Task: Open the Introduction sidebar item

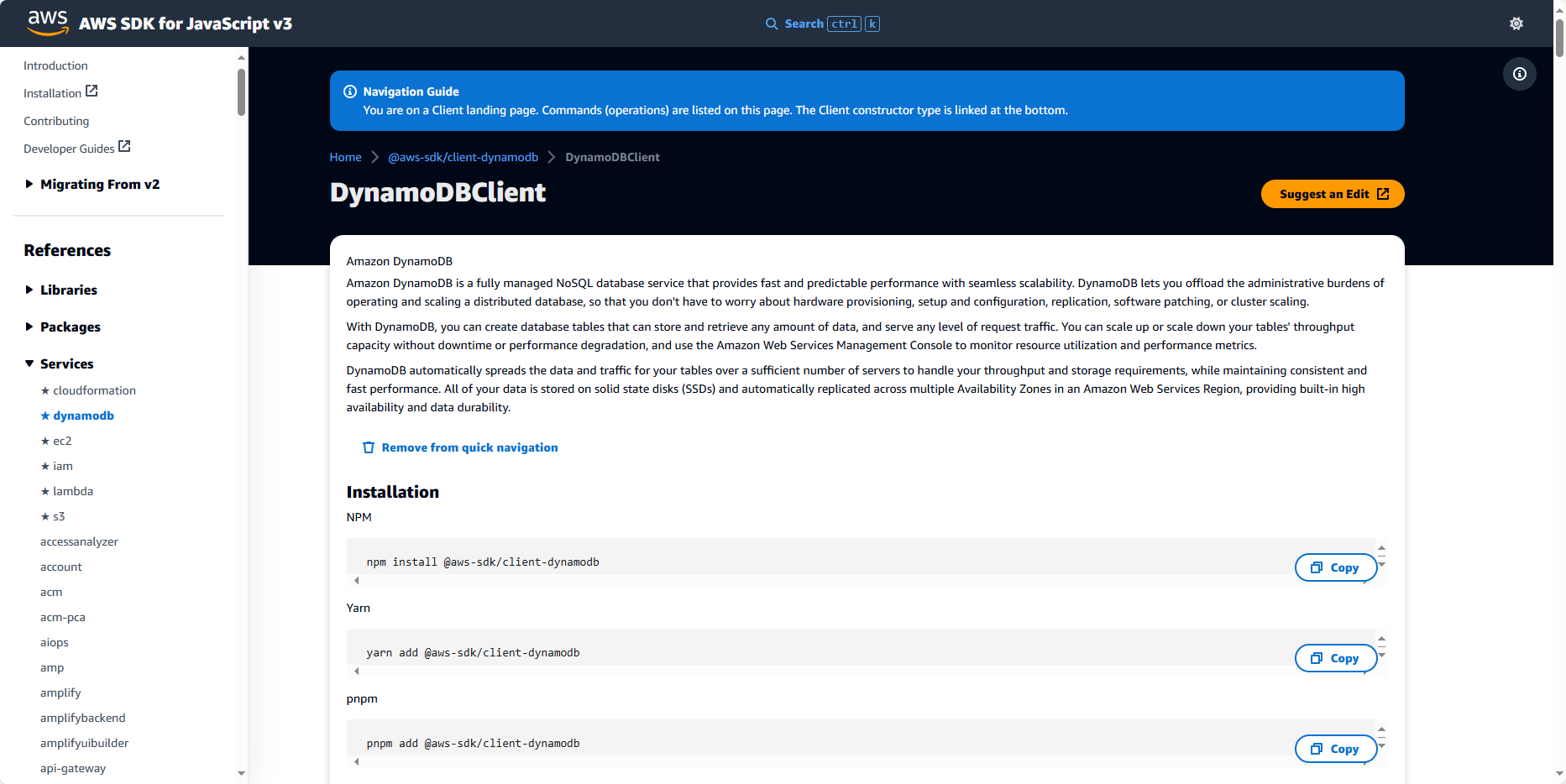Action: (55, 65)
